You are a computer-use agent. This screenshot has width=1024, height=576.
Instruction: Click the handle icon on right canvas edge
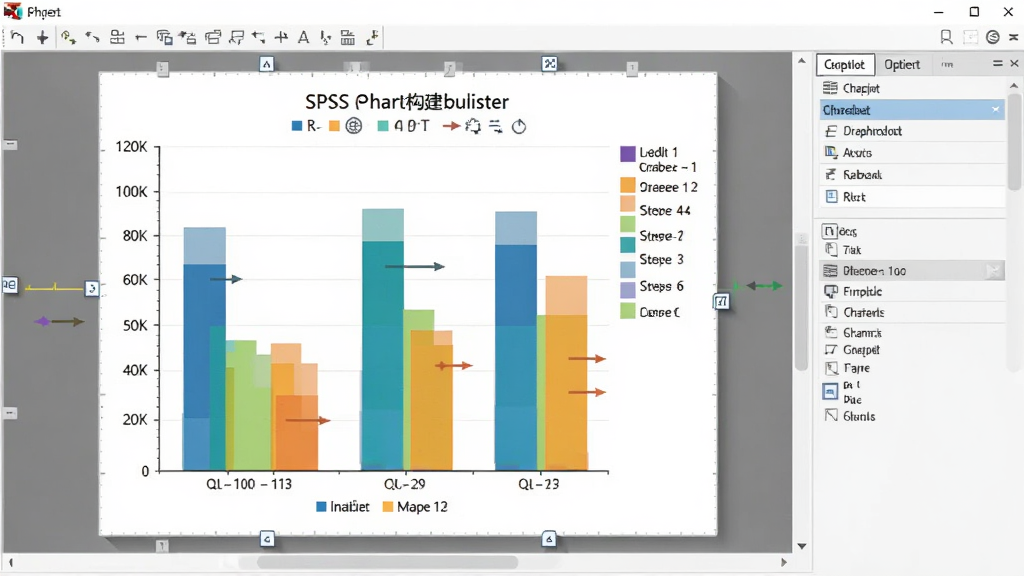pyautogui.click(x=721, y=301)
